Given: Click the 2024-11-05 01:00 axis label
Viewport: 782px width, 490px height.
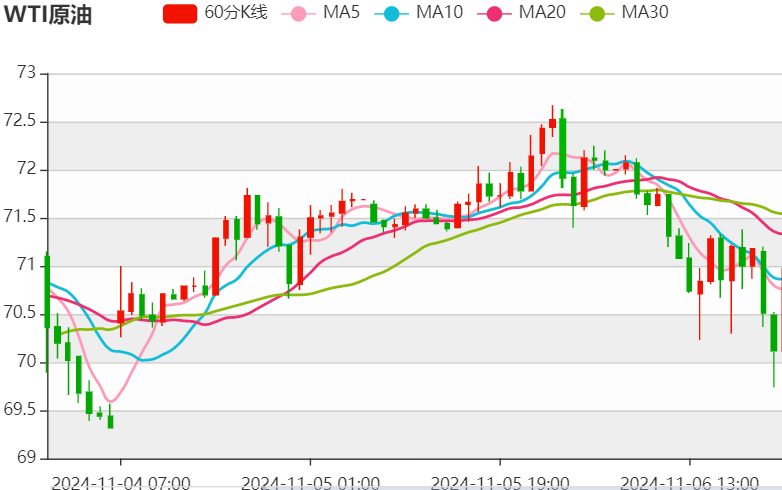Looking at the screenshot, I should 310,483.
